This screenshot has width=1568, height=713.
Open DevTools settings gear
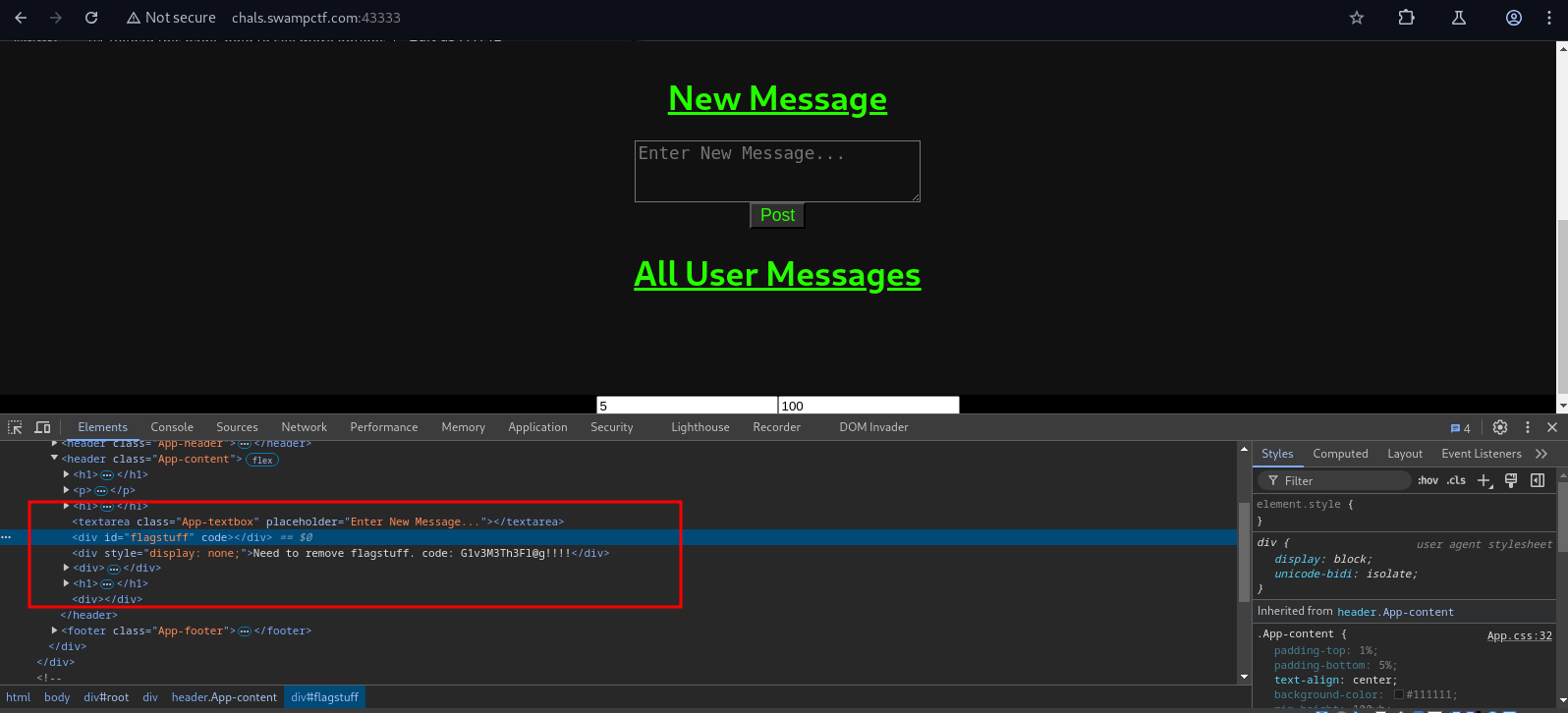[x=1499, y=427]
